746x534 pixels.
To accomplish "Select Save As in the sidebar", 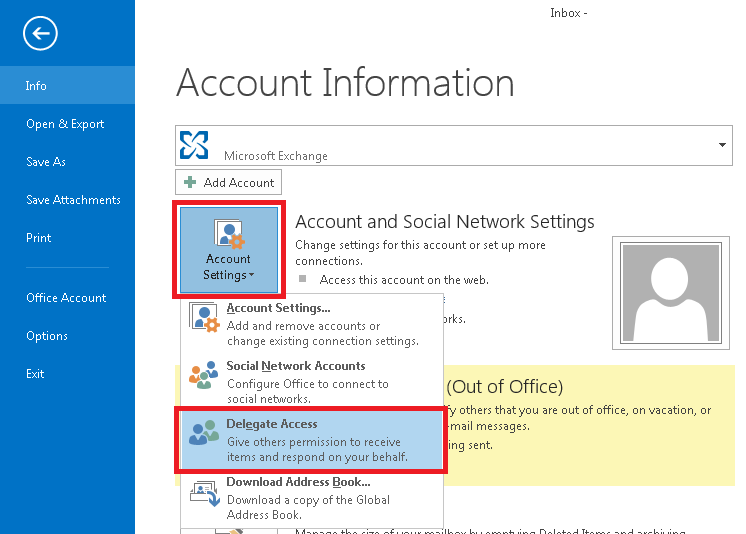I will tap(46, 162).
